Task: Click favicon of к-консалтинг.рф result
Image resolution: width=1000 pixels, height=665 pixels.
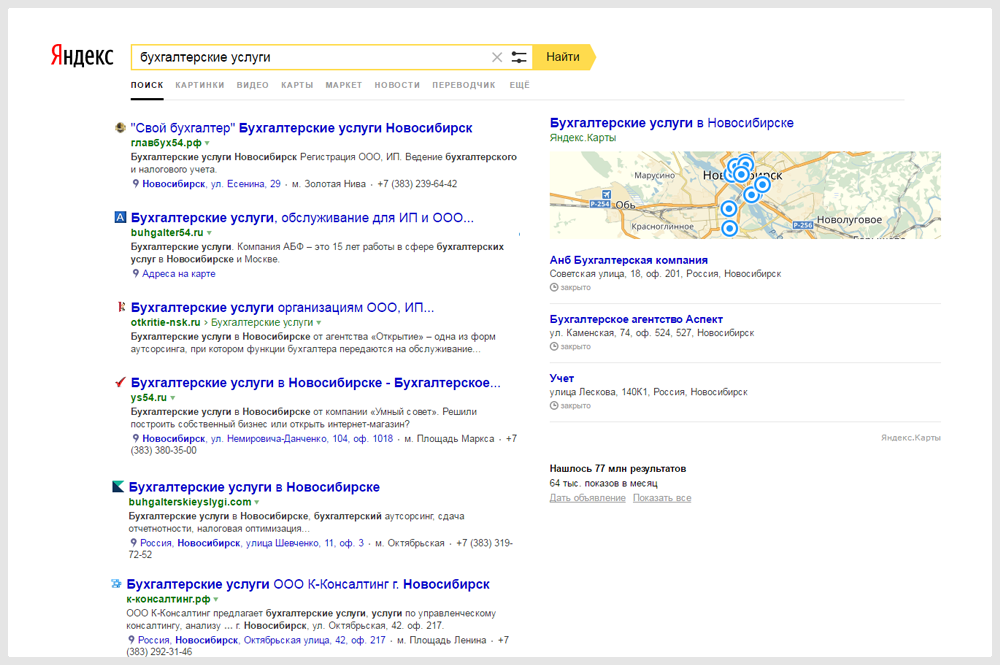Action: 116,583
